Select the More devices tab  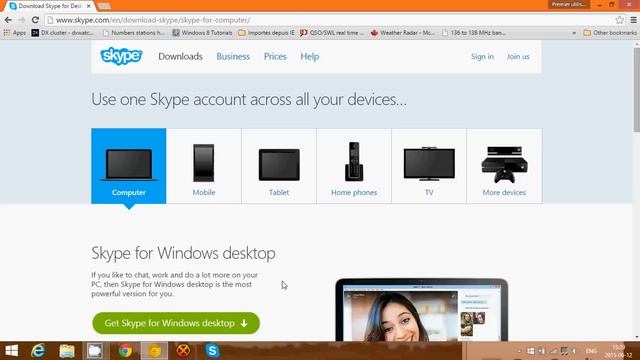pyautogui.click(x=504, y=166)
